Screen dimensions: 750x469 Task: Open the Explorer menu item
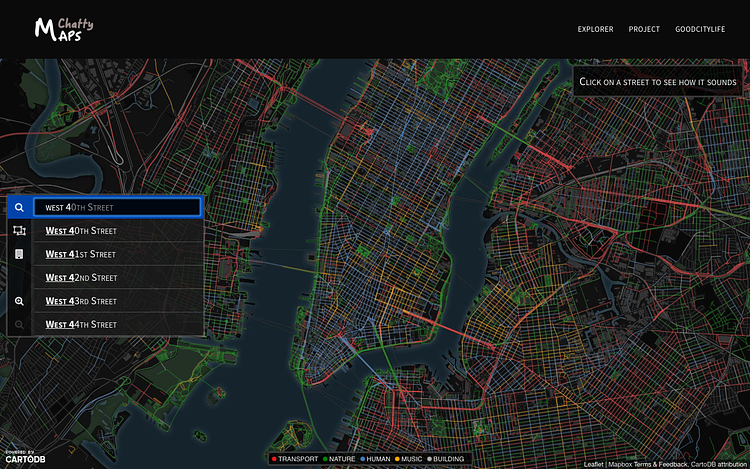pos(596,29)
